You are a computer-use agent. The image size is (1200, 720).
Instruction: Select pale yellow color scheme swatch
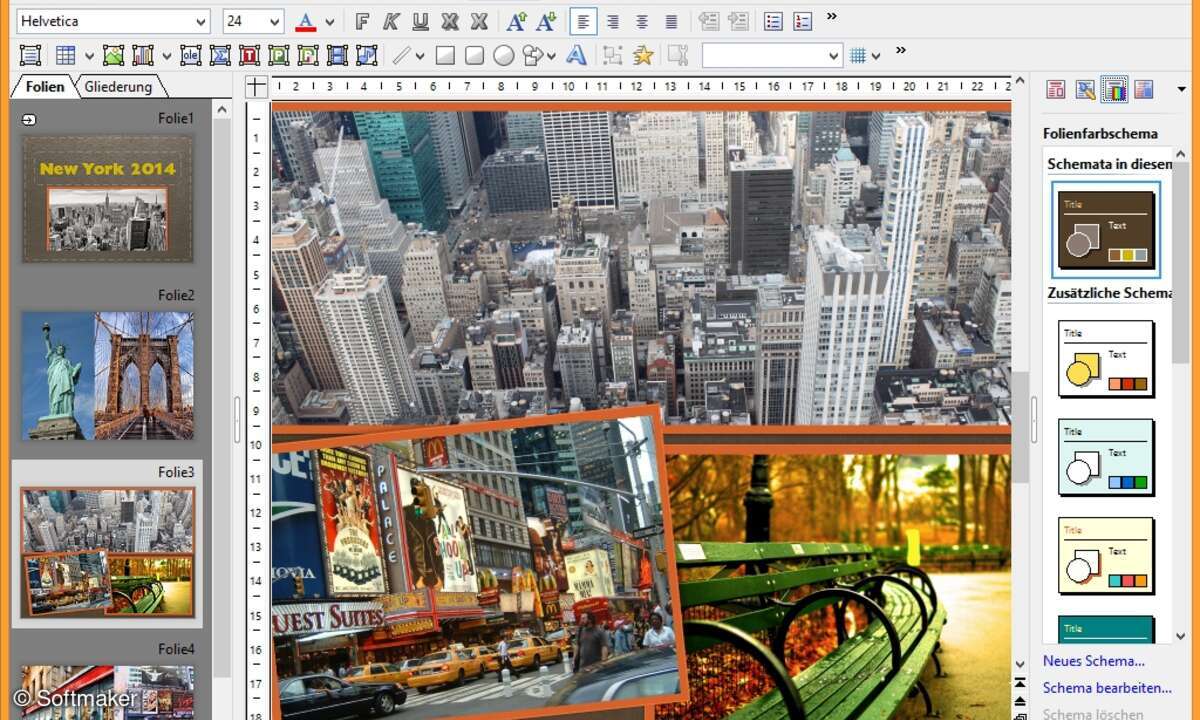pos(1106,555)
